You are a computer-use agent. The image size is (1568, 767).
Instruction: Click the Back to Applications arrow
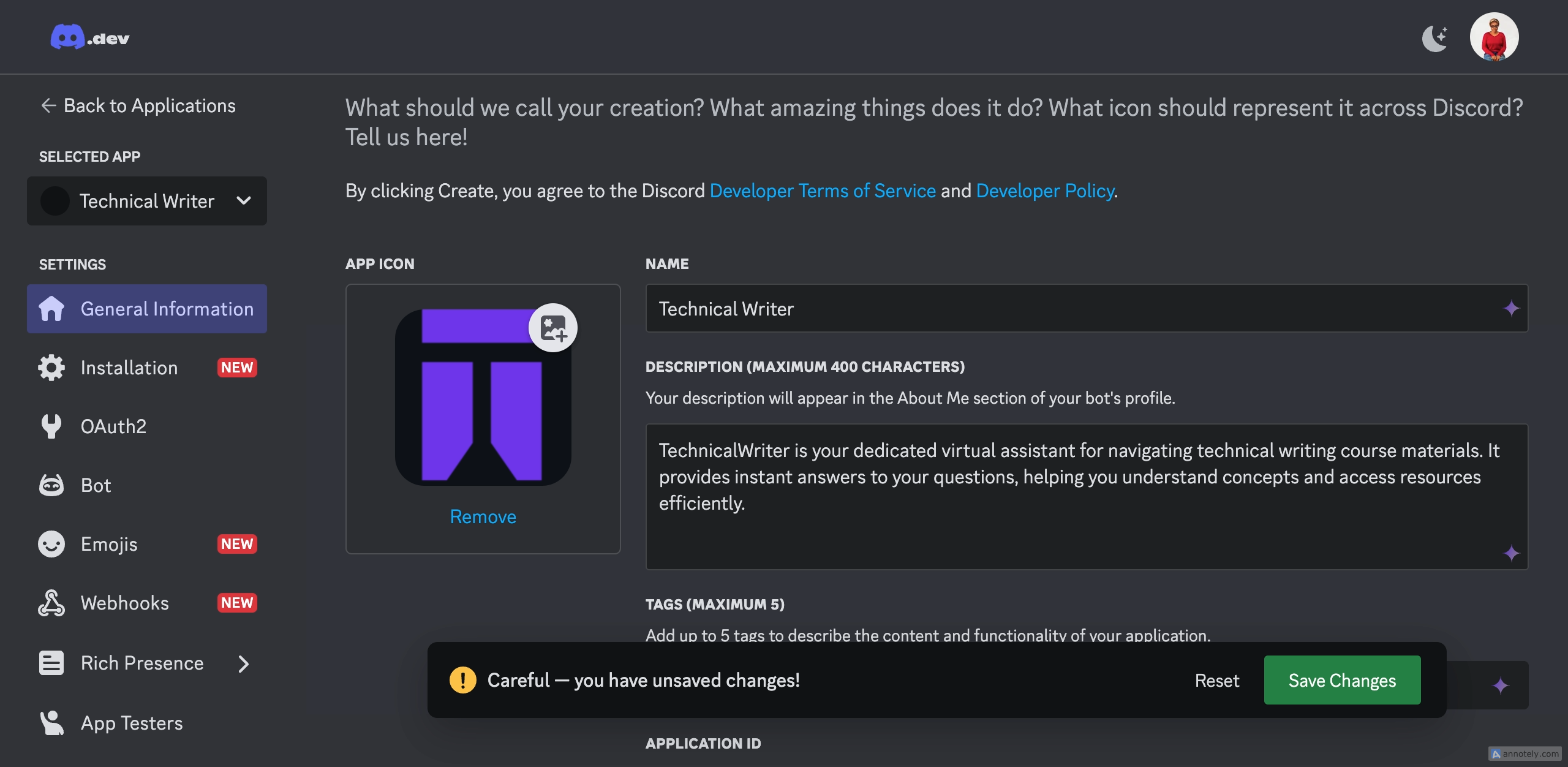click(49, 105)
